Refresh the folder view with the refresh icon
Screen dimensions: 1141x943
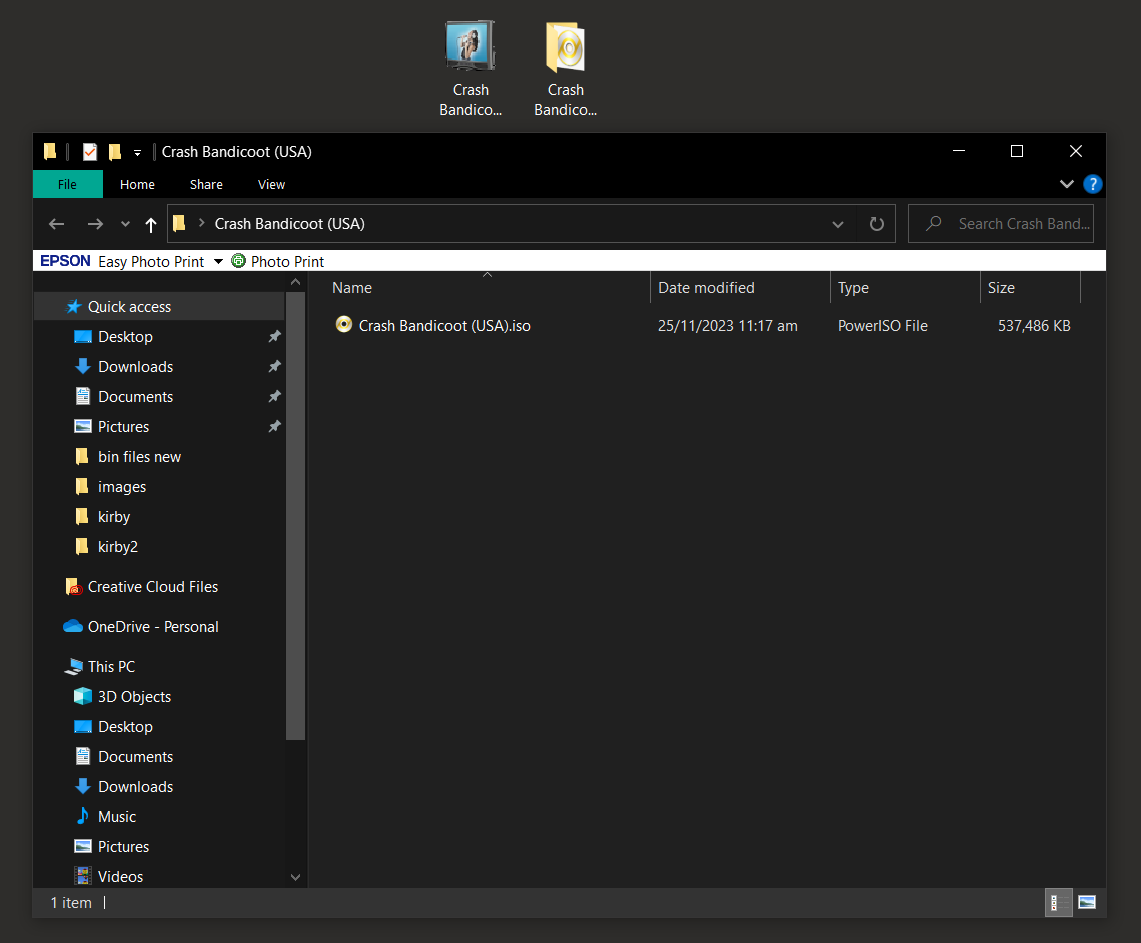point(877,223)
